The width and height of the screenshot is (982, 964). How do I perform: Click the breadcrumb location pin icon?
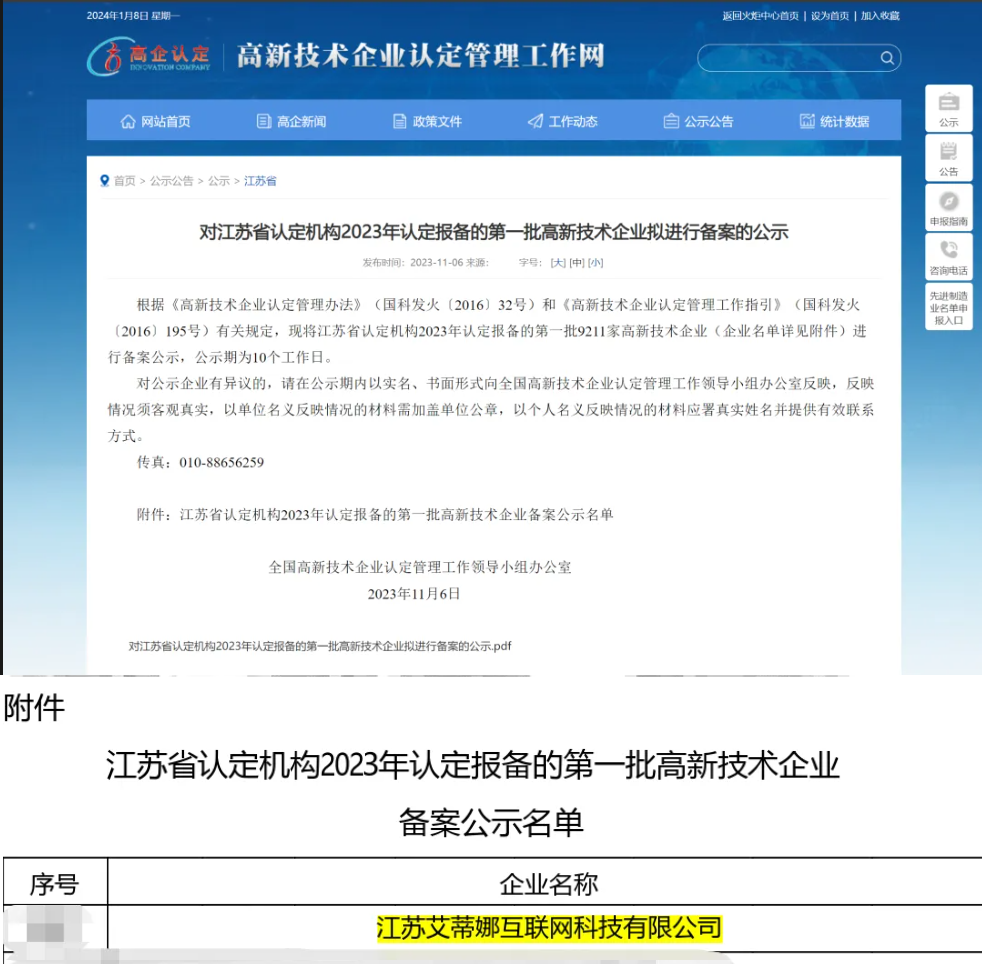pos(105,180)
